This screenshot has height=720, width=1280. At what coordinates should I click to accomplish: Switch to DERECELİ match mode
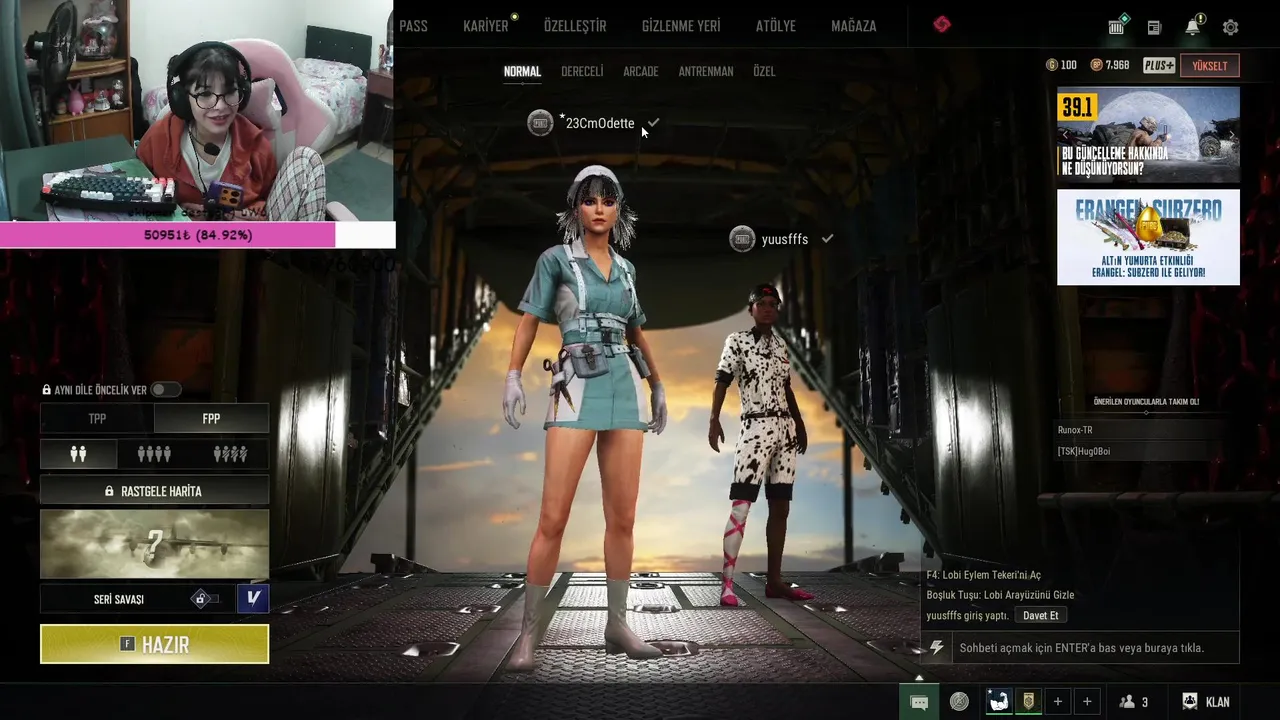582,72
